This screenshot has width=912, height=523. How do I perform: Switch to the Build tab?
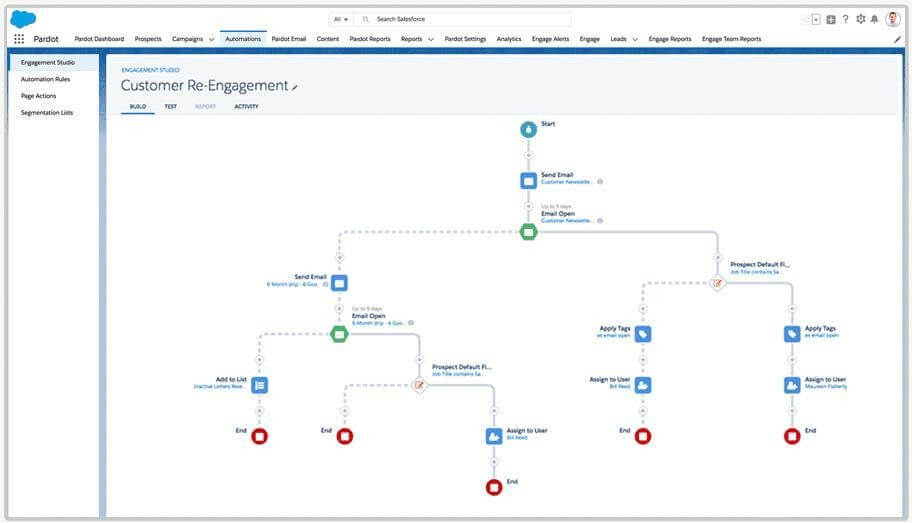click(x=138, y=106)
